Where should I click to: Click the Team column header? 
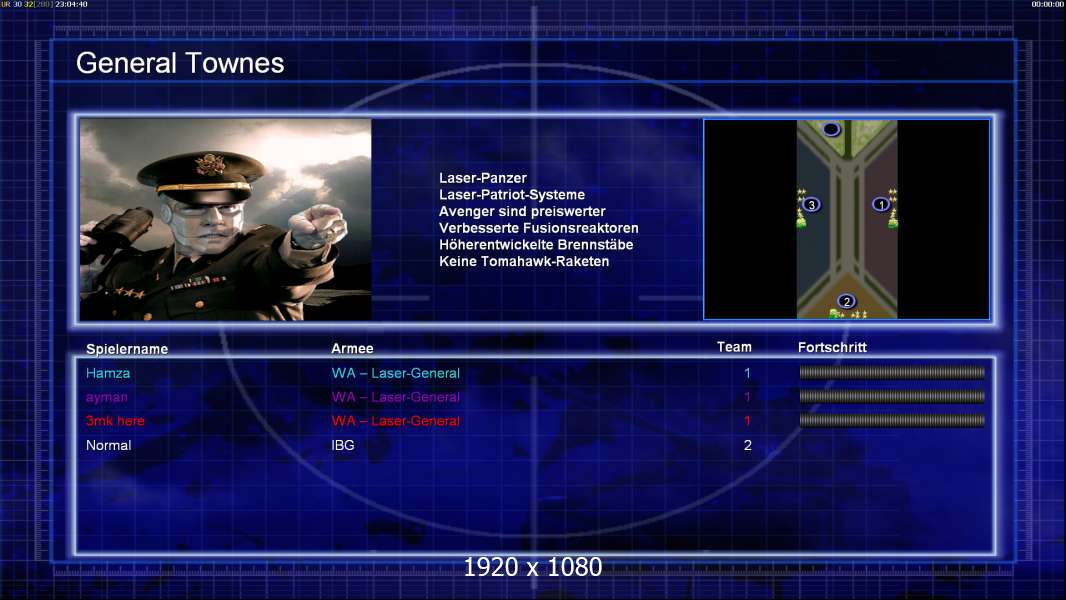734,347
